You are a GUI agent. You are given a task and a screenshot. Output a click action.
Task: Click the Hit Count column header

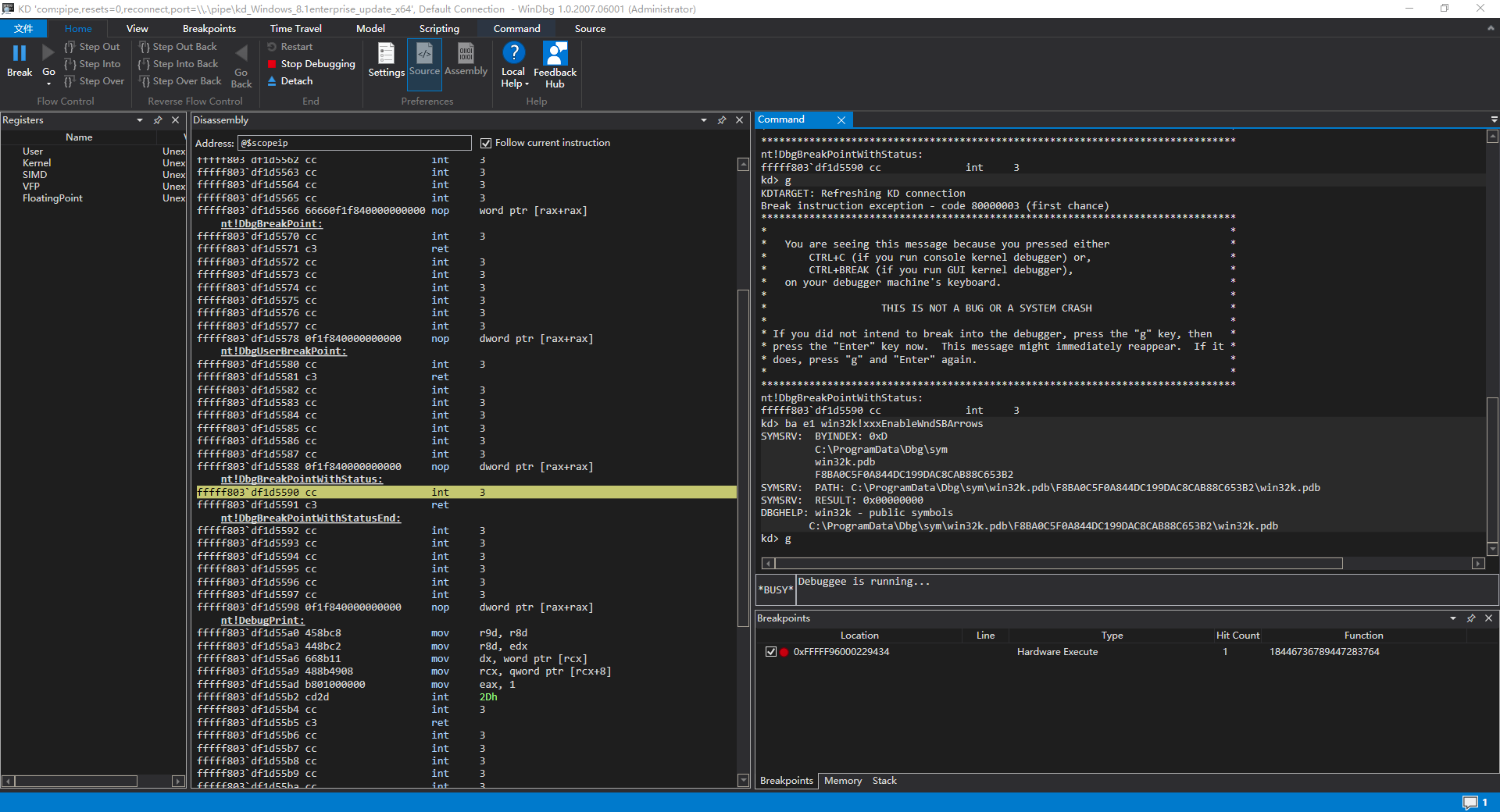(x=1237, y=636)
